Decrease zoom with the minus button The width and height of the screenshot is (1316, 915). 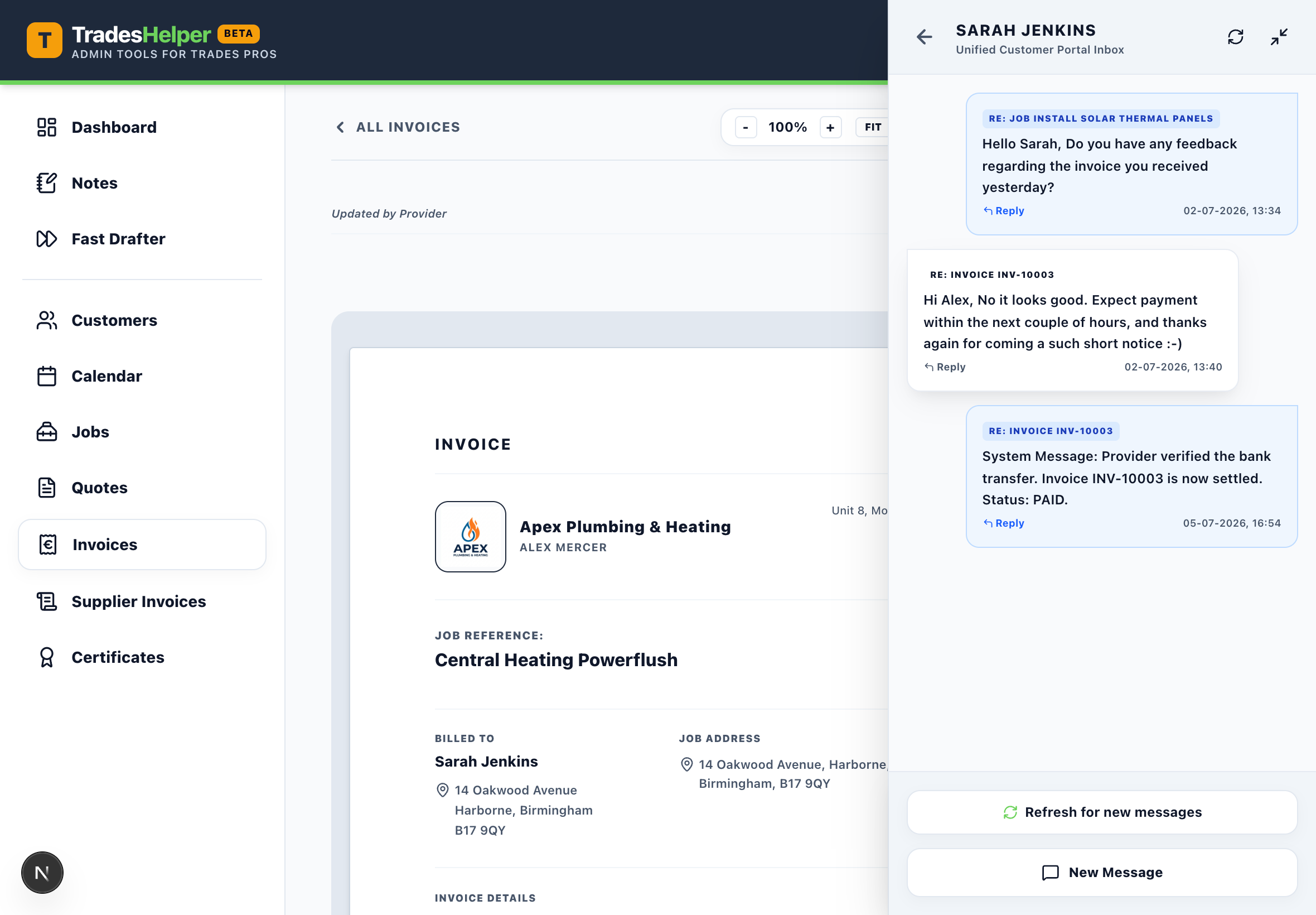746,127
